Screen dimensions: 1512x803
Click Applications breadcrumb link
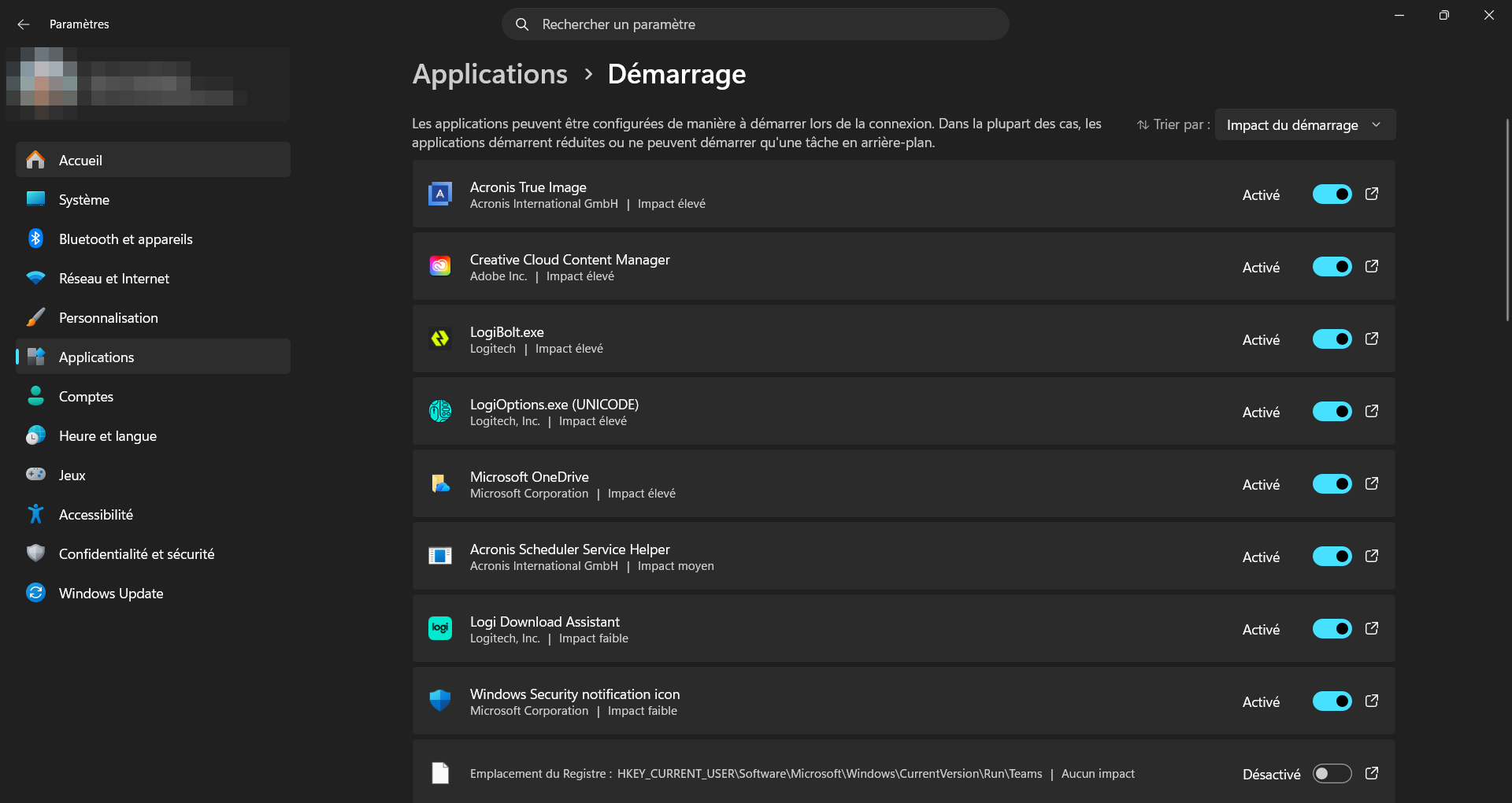click(x=490, y=74)
